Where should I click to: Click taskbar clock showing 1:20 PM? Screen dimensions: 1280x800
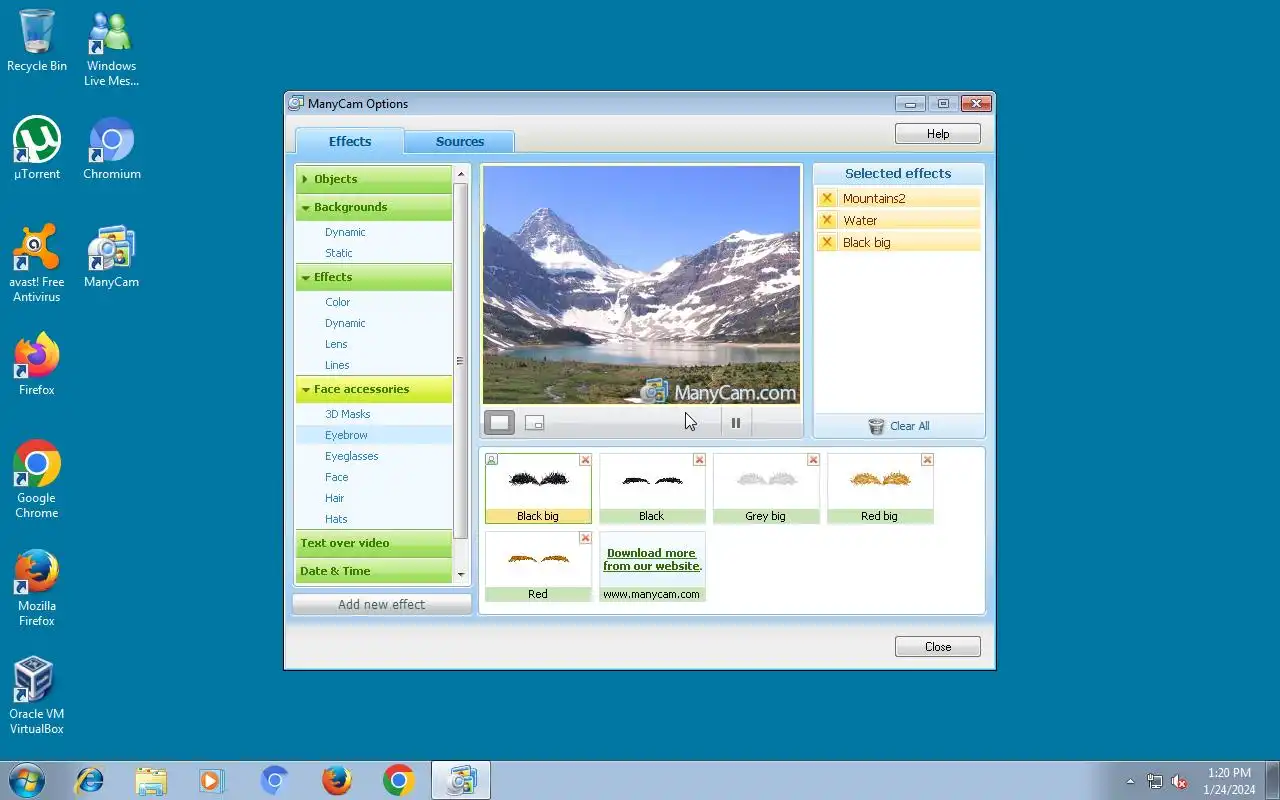click(x=1229, y=781)
